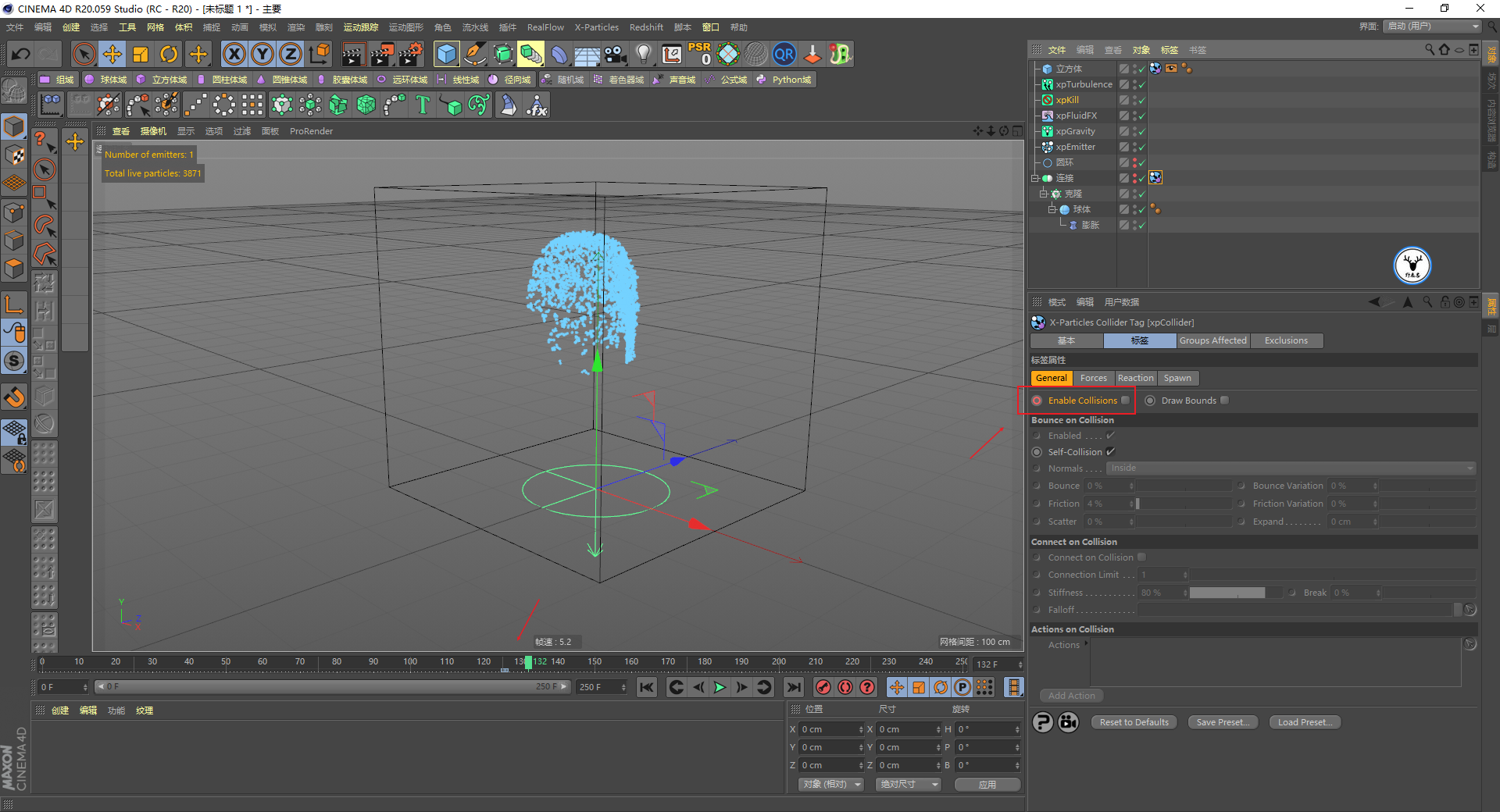
Task: Open the Normals dropdown
Action: [1291, 468]
